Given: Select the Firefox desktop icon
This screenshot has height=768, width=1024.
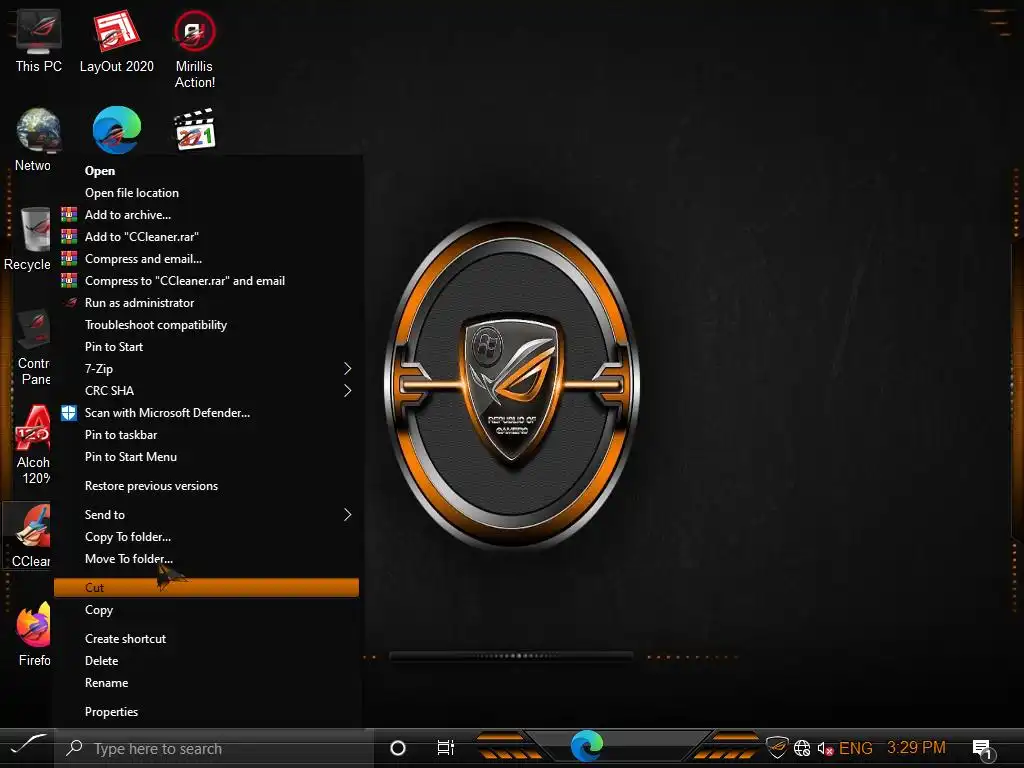Looking at the screenshot, I should pyautogui.click(x=34, y=634).
